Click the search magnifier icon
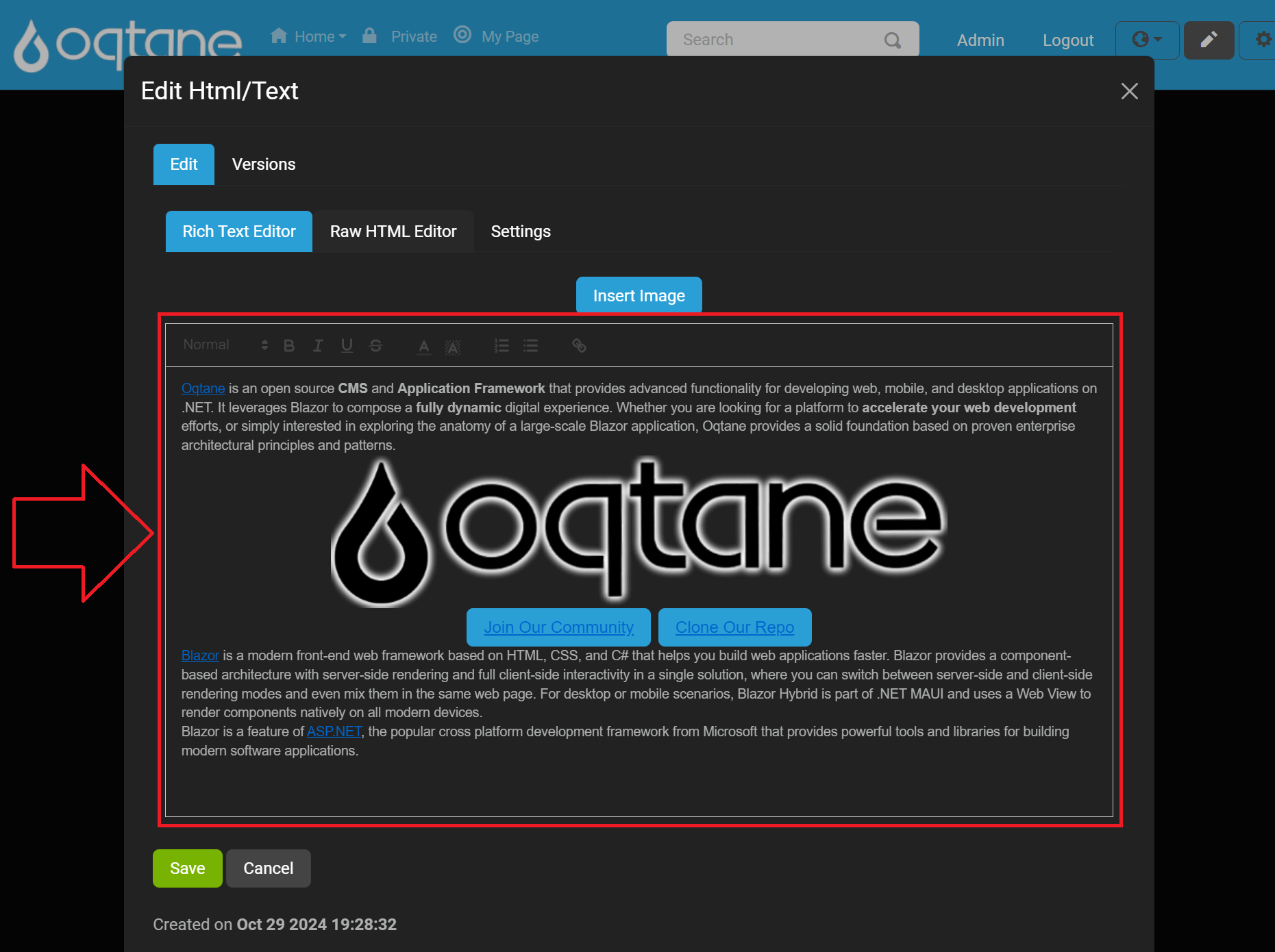Image resolution: width=1275 pixels, height=952 pixels. (892, 40)
